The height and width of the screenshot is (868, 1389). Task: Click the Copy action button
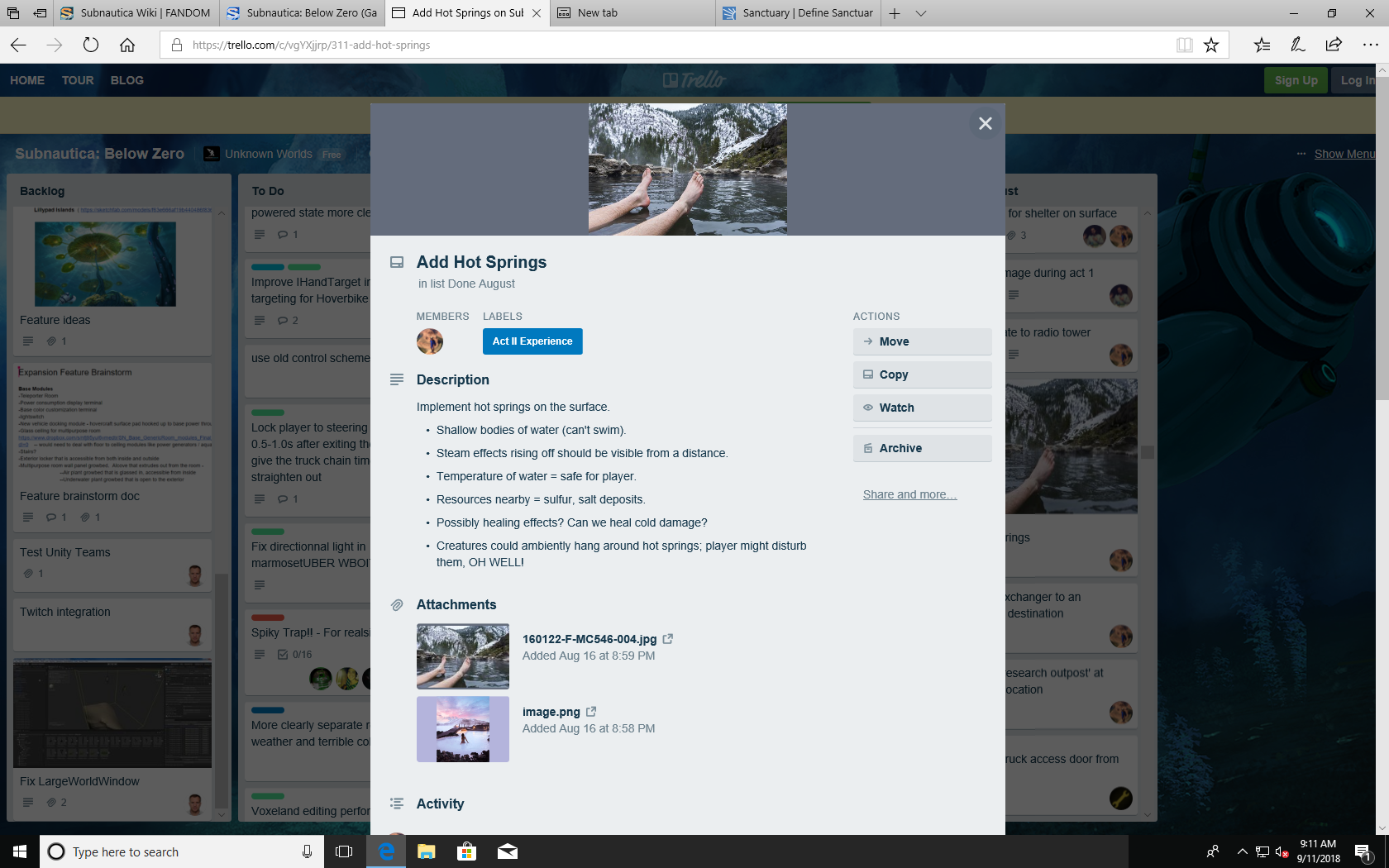tap(922, 374)
